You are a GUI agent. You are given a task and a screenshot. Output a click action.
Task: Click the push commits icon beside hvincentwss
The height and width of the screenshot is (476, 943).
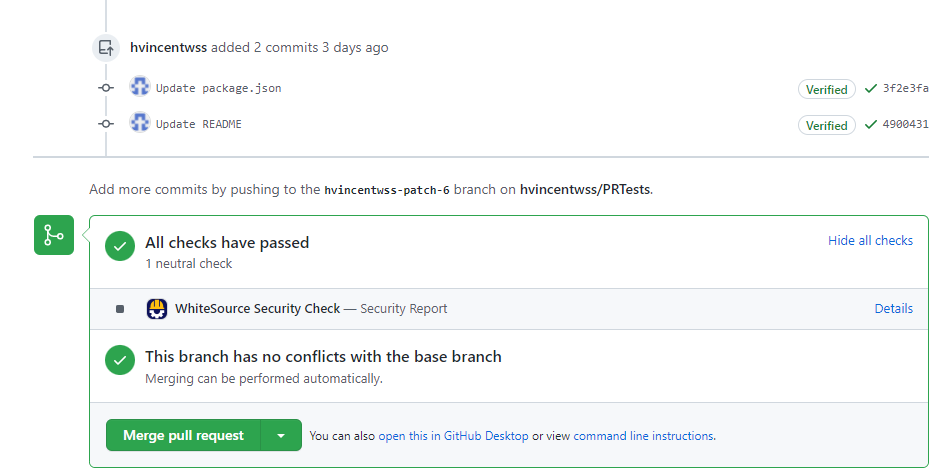[x=106, y=47]
